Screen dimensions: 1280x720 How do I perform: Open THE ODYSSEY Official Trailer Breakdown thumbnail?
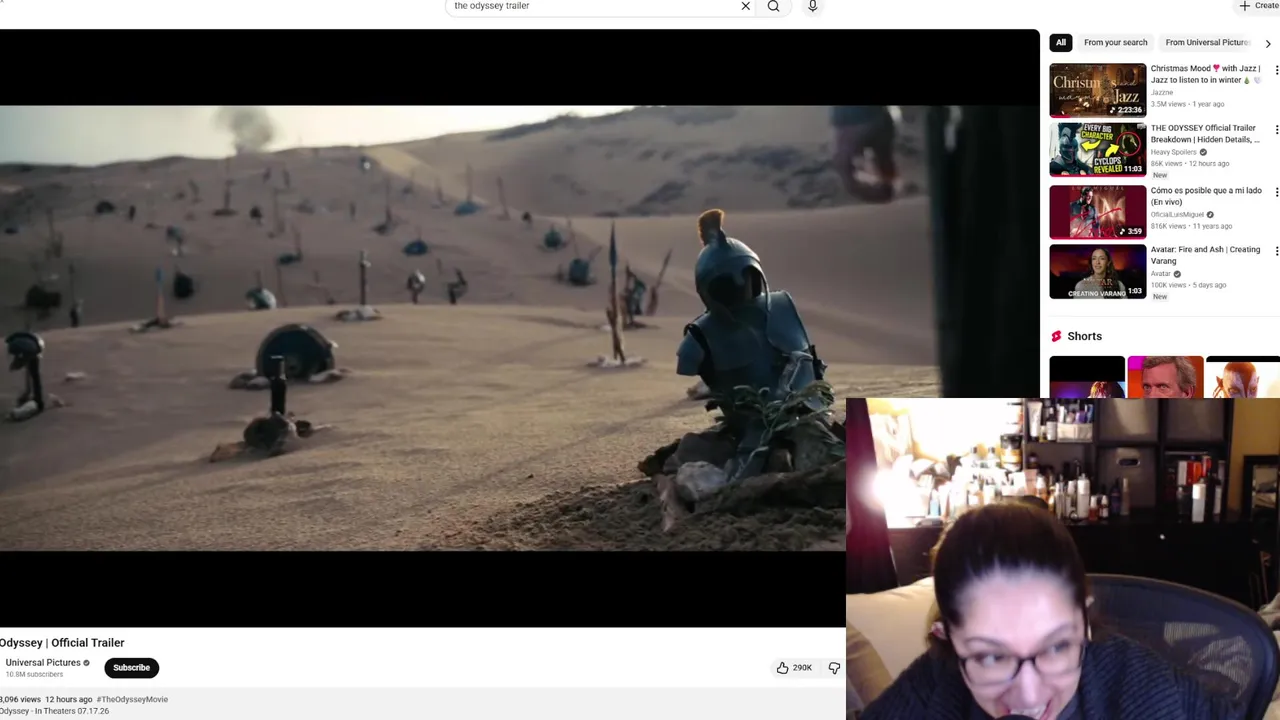(x=1097, y=149)
